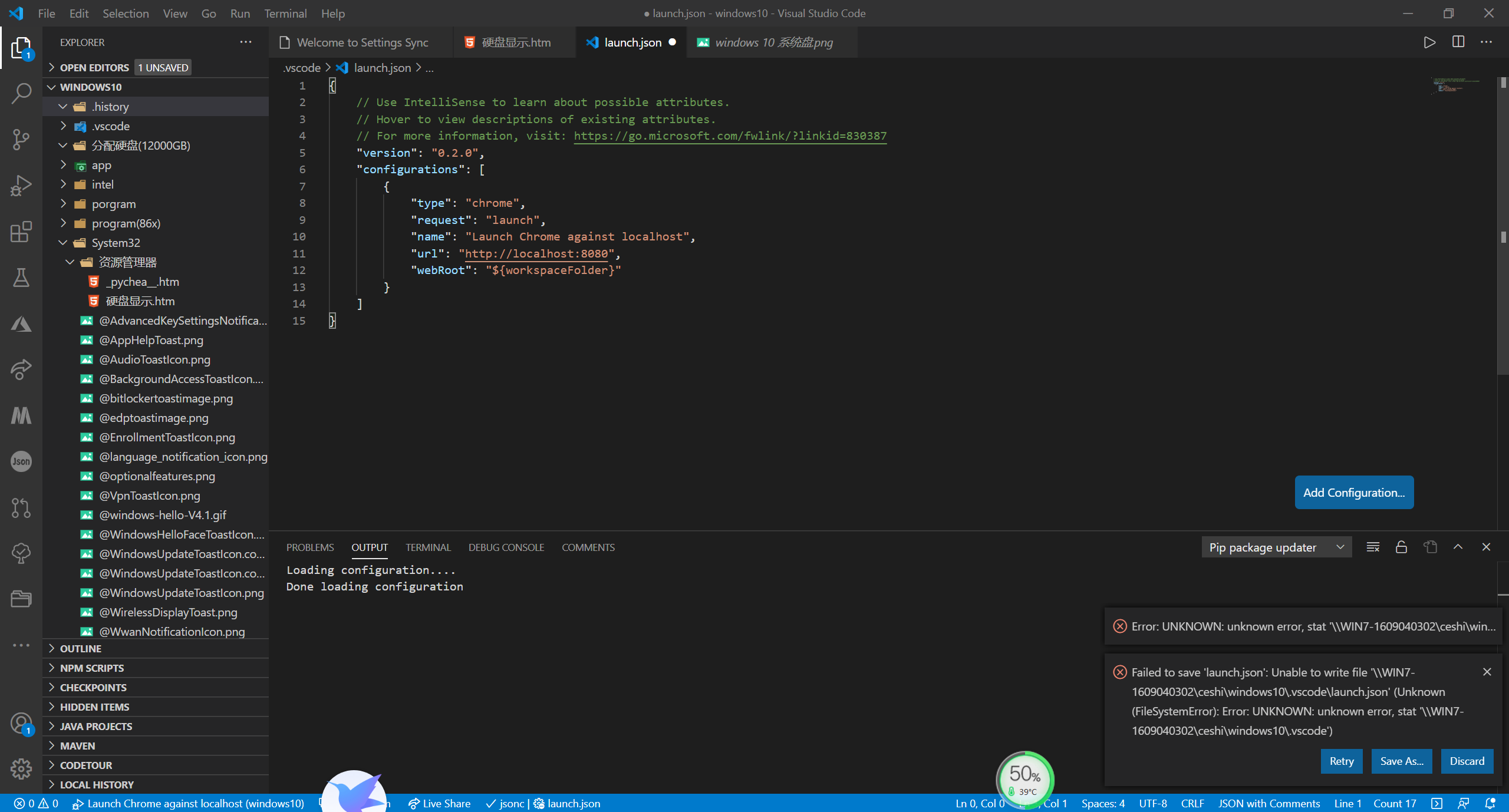The image size is (1509, 812).
Task: Open the http://localhost:8080 link
Action: (536, 254)
